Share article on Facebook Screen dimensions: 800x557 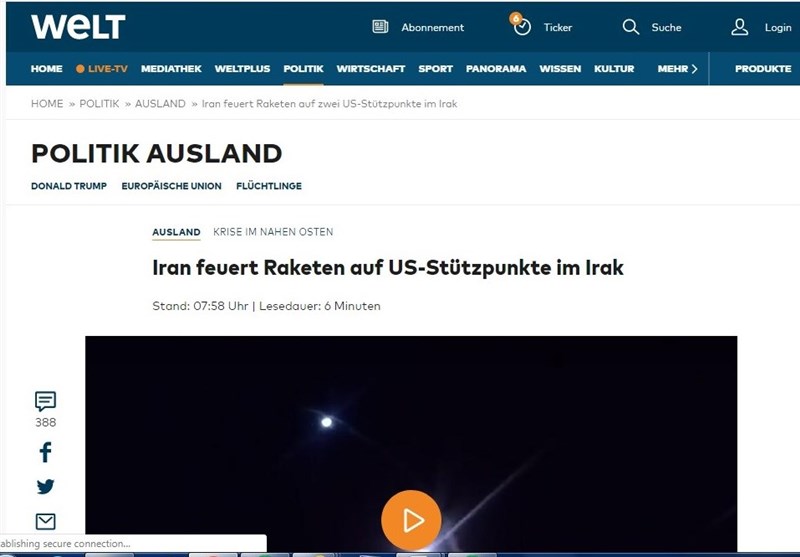point(45,452)
